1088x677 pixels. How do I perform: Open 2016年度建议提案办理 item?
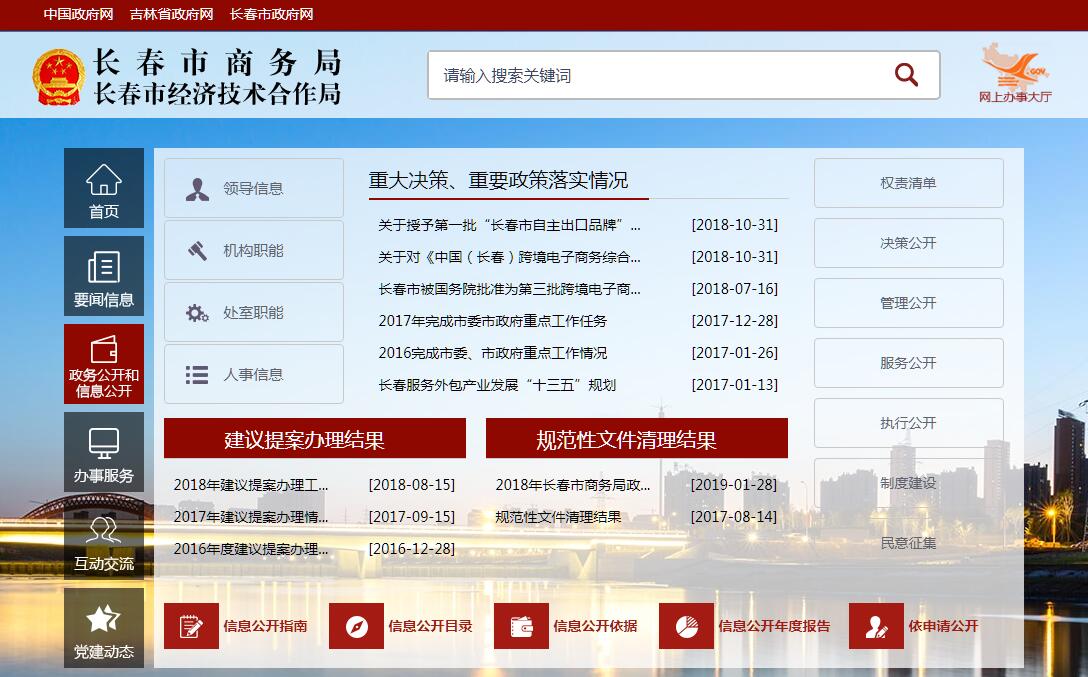(x=251, y=549)
